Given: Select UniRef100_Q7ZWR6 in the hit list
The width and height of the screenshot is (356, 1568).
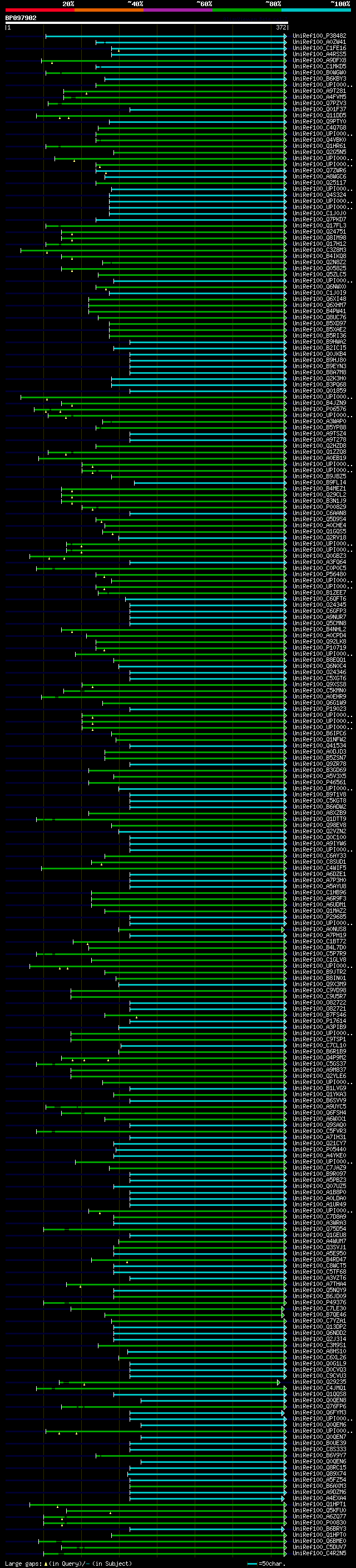Looking at the screenshot, I should pyautogui.click(x=319, y=170).
